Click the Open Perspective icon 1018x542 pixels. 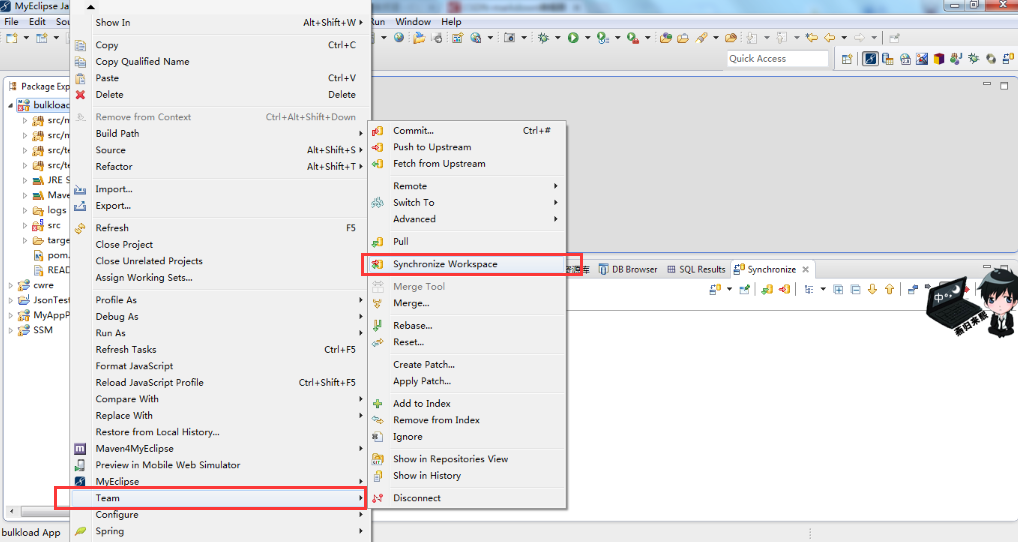click(847, 59)
